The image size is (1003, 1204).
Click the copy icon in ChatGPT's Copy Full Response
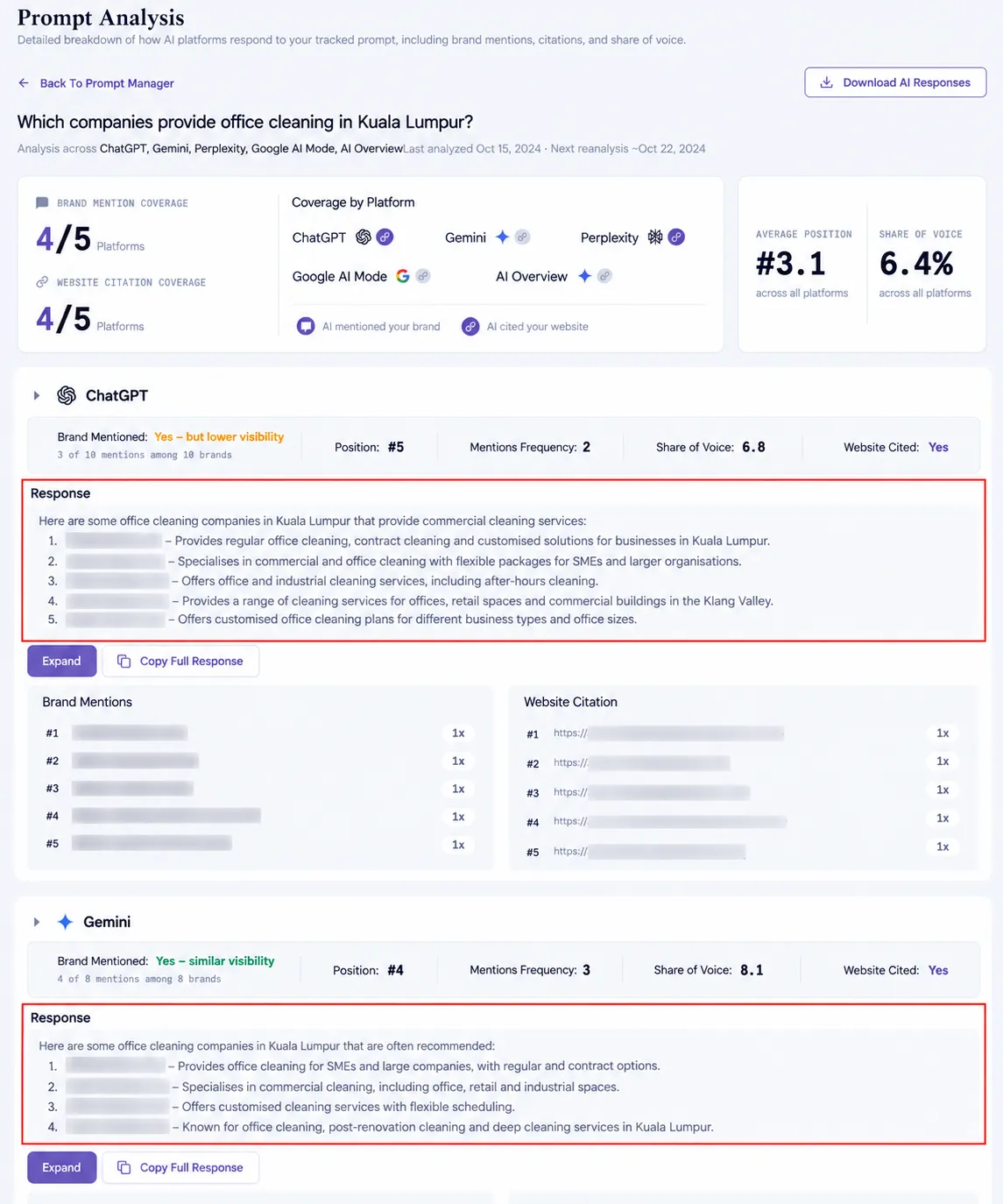(124, 661)
